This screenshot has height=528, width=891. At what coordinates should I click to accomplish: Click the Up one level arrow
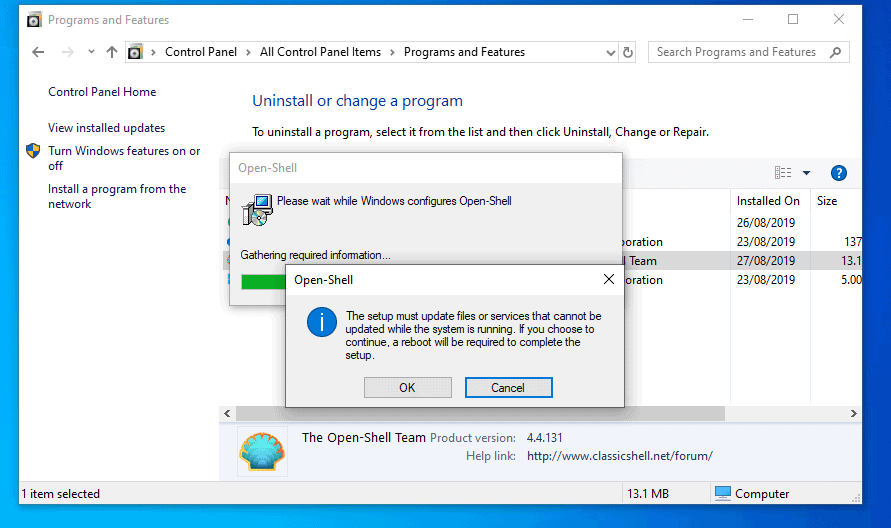click(x=111, y=52)
